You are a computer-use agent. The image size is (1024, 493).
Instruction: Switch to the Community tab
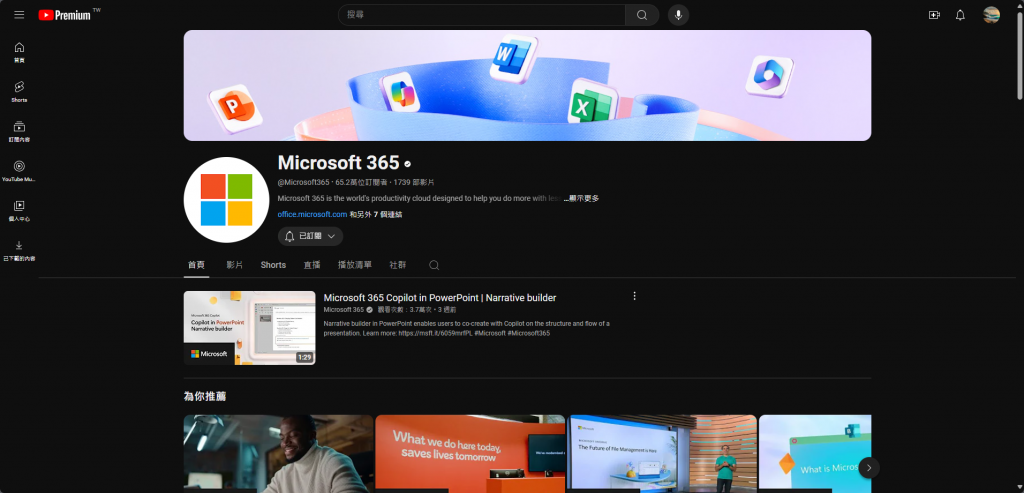click(397, 265)
